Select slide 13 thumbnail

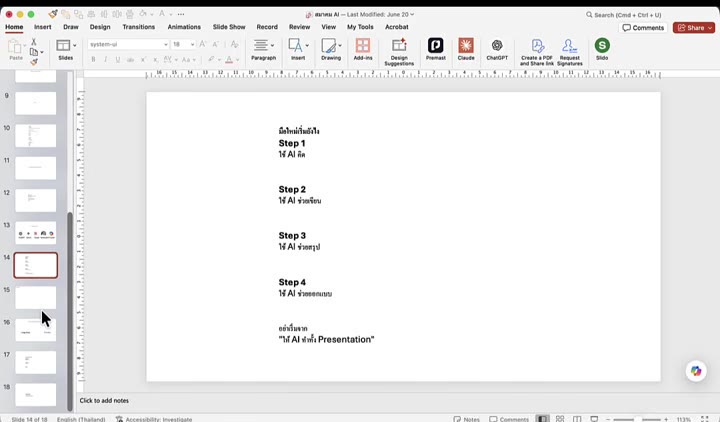[35, 233]
